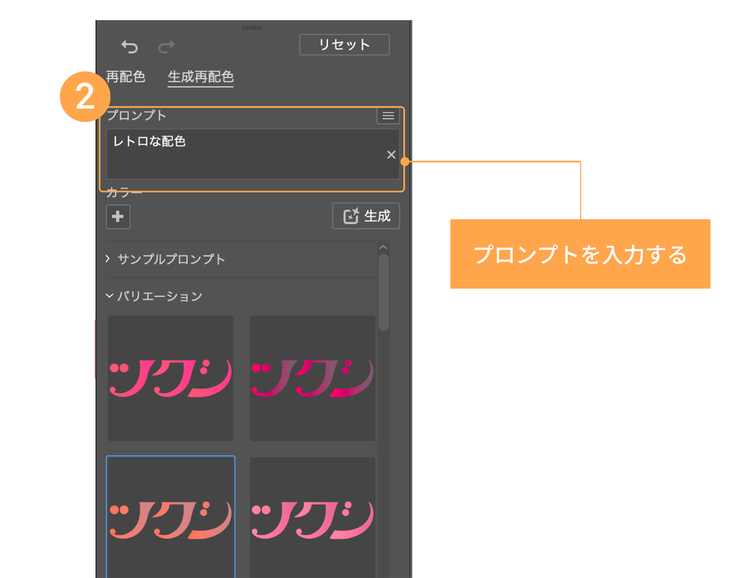750x578 pixels.
Task: Click the redo arrow icon
Action: coord(166,47)
